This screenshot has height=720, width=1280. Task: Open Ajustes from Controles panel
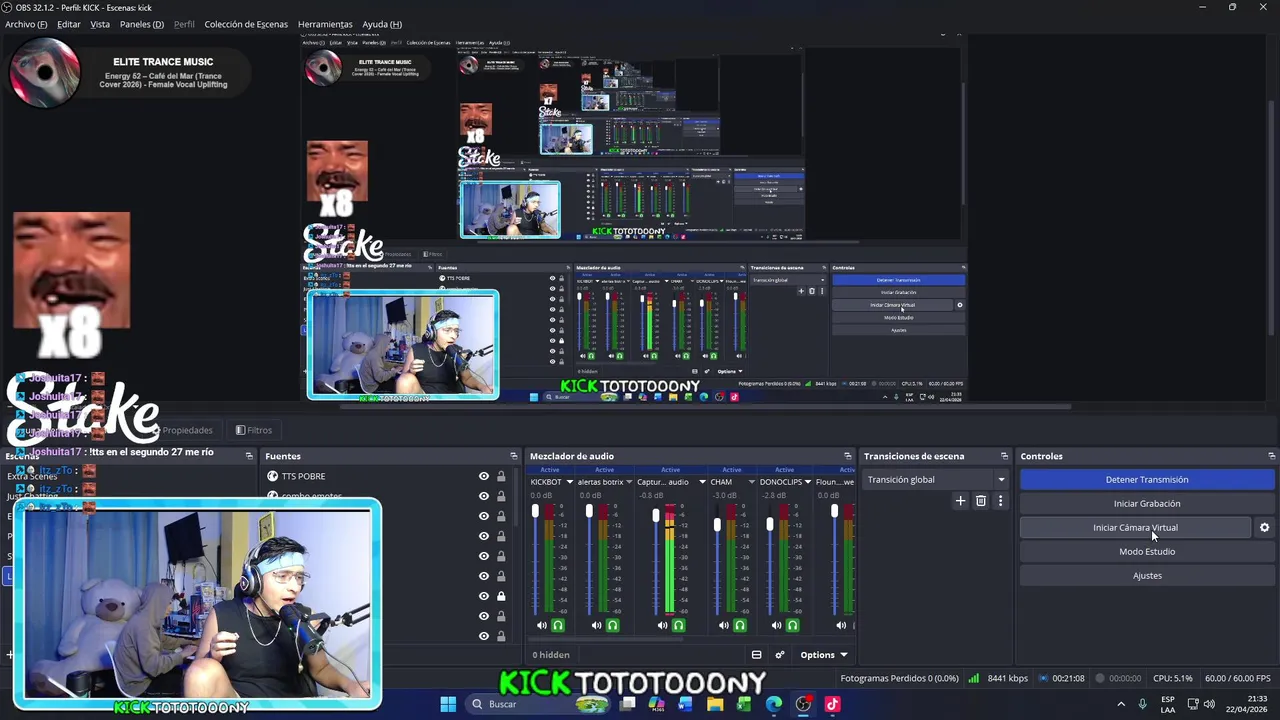1147,576
